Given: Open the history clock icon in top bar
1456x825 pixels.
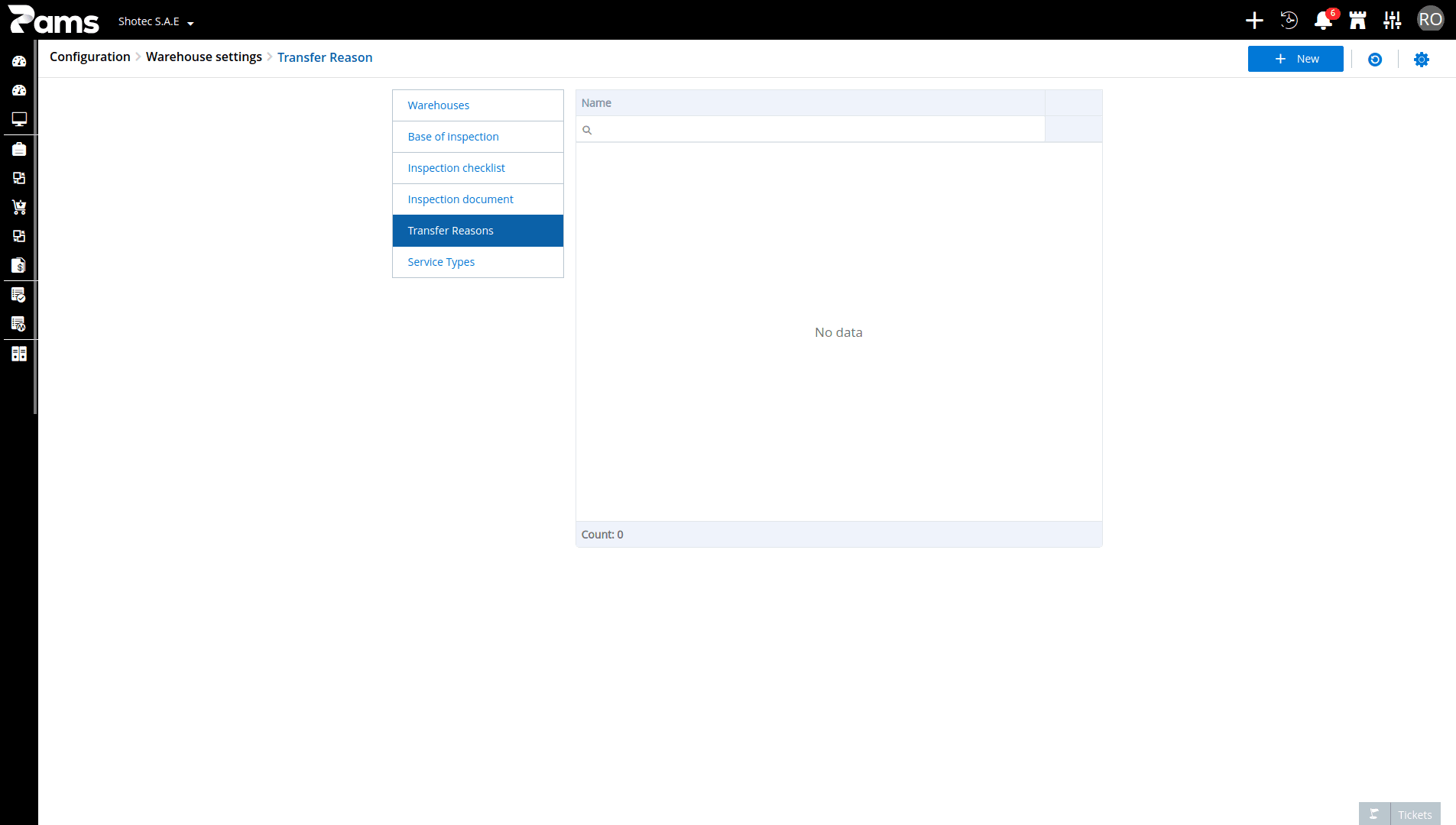Looking at the screenshot, I should click(x=1289, y=21).
